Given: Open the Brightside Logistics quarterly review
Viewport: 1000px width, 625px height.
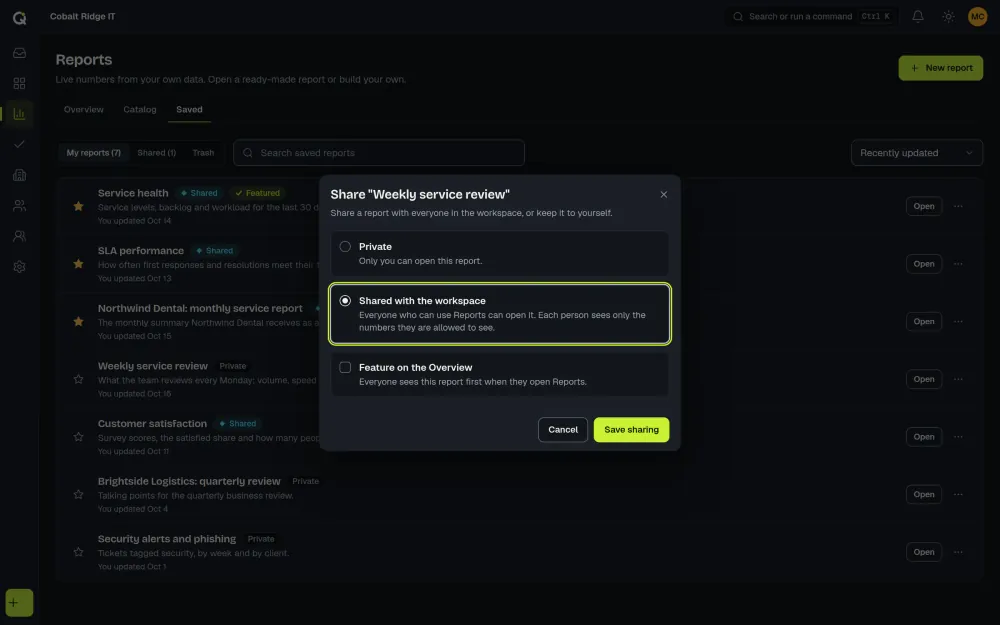Looking at the screenshot, I should coord(923,494).
